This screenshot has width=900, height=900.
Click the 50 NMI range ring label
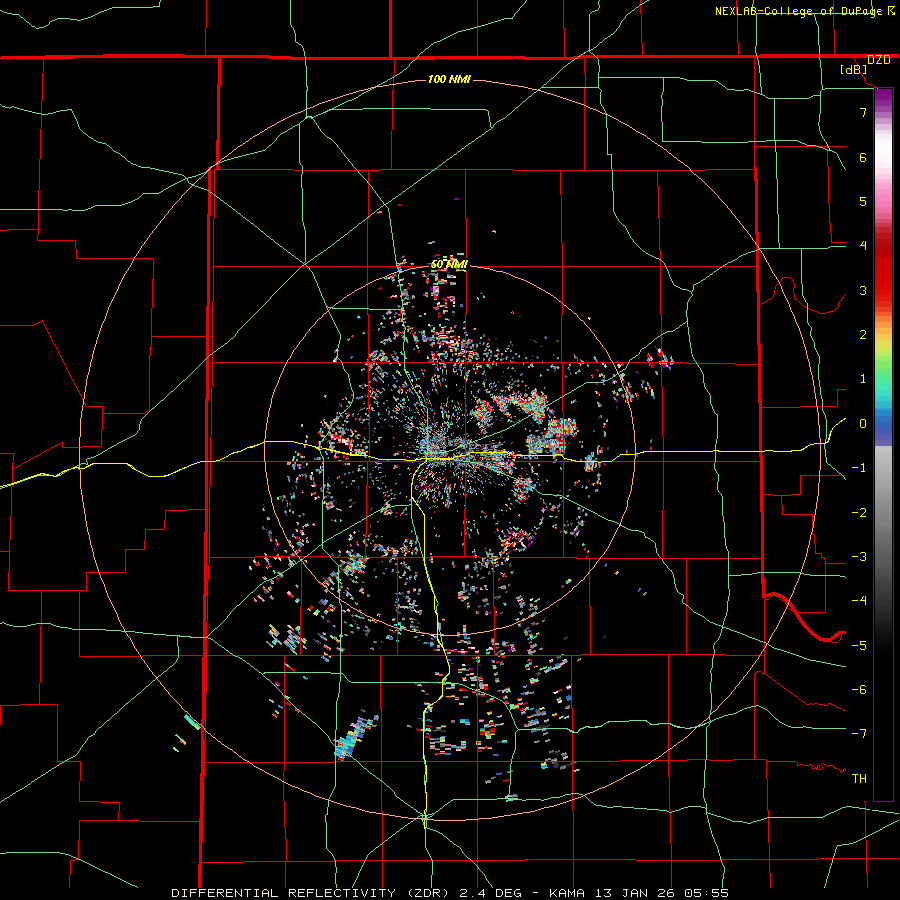point(449,265)
